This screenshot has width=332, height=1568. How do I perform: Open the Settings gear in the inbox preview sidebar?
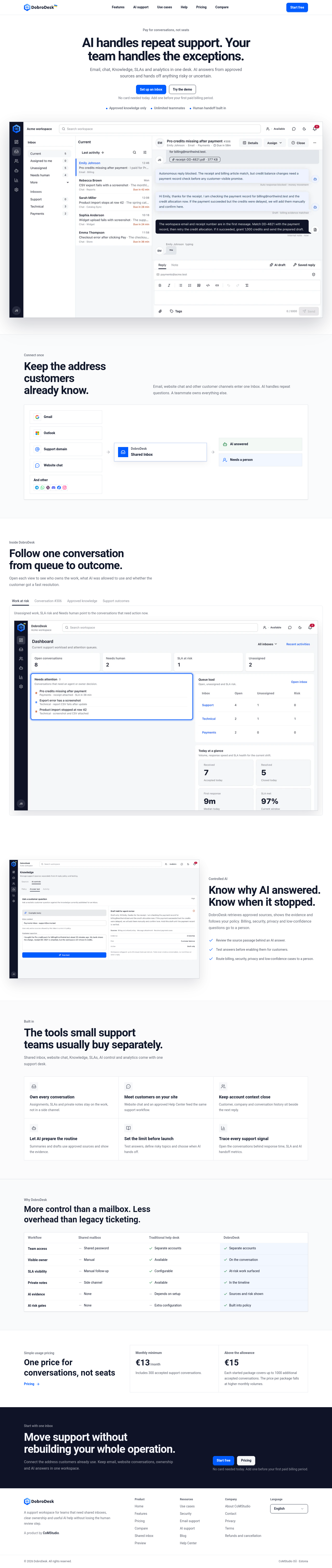[16, 190]
